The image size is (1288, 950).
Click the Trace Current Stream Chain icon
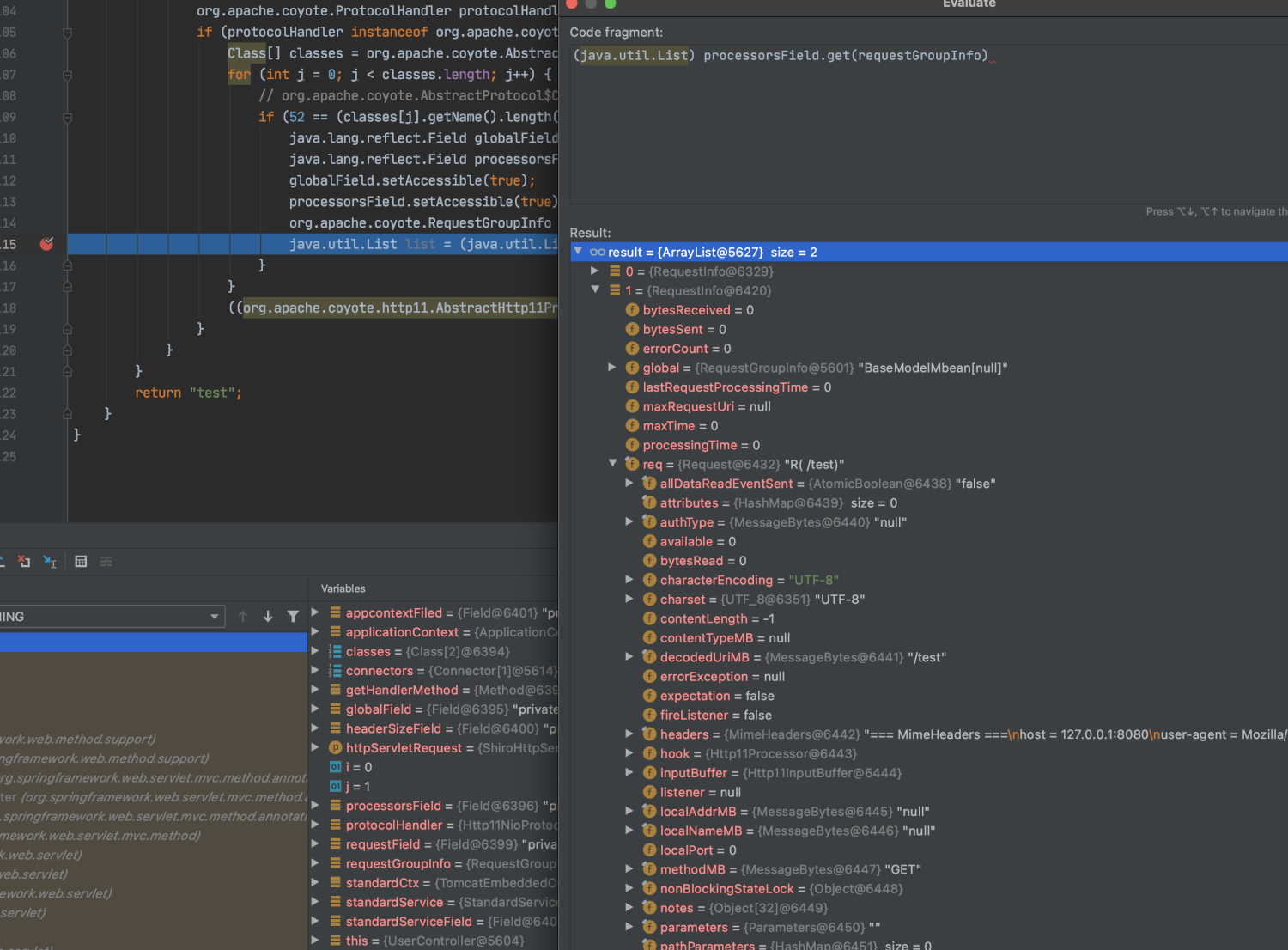(x=106, y=562)
